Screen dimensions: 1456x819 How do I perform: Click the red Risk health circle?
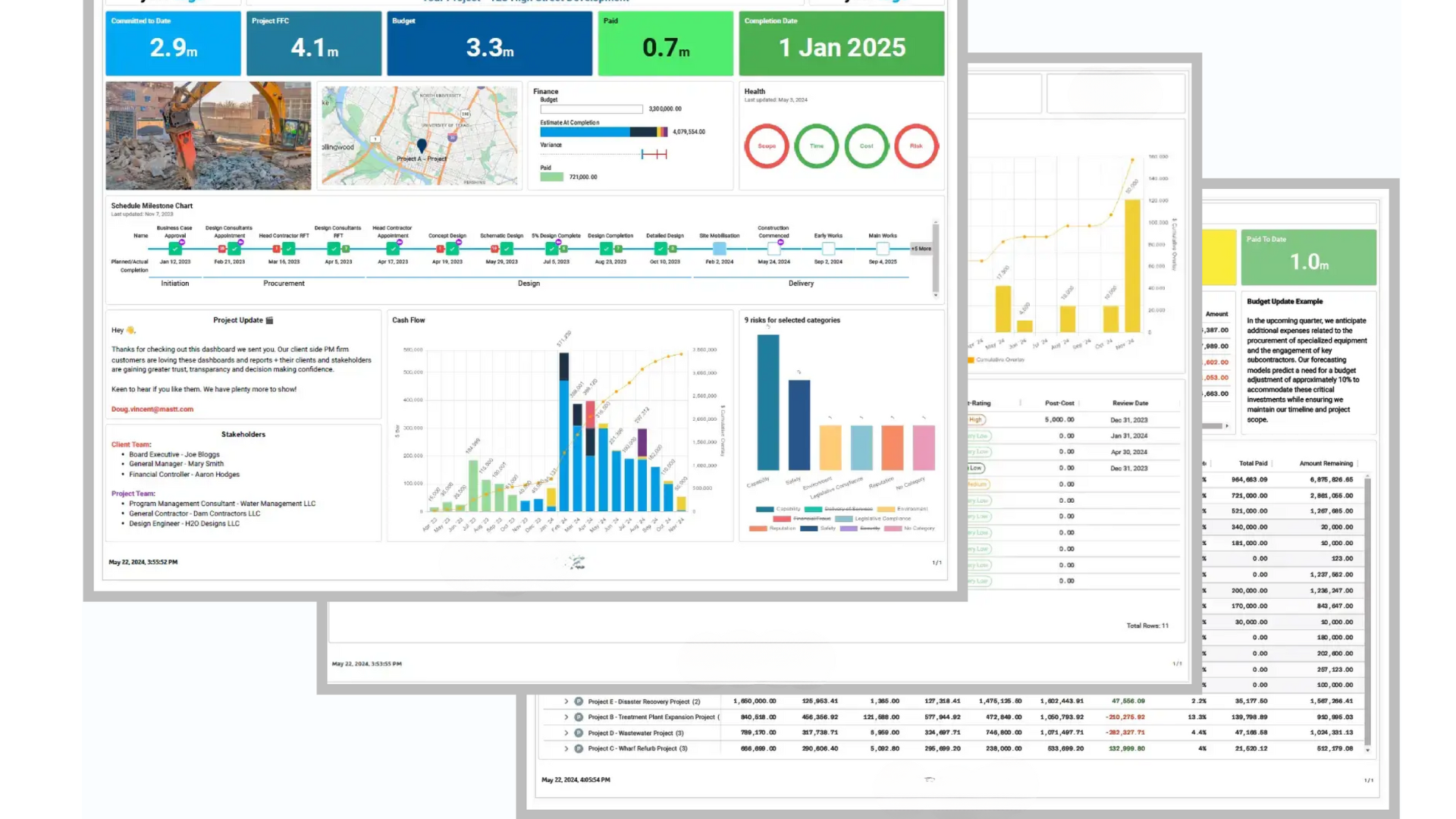point(916,146)
